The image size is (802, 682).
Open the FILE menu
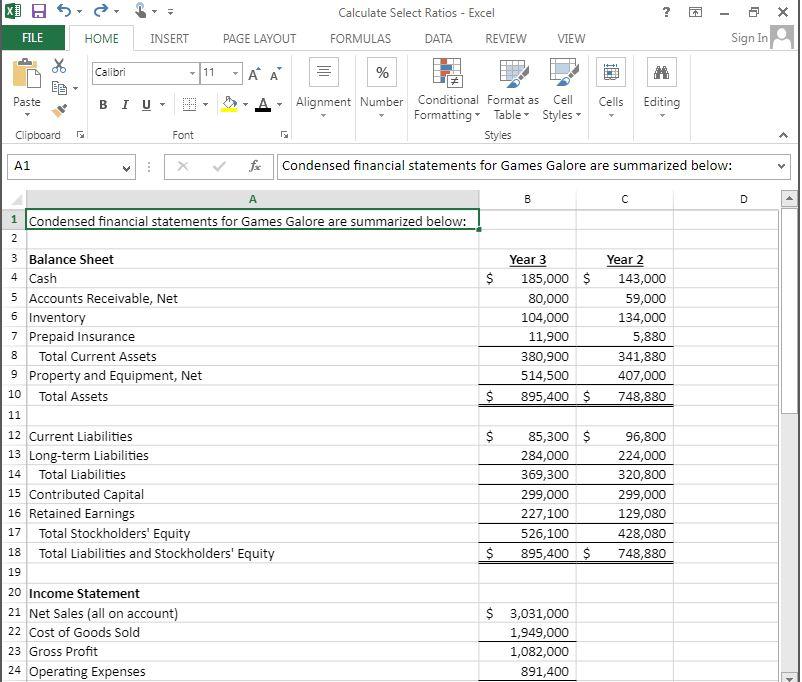point(33,39)
